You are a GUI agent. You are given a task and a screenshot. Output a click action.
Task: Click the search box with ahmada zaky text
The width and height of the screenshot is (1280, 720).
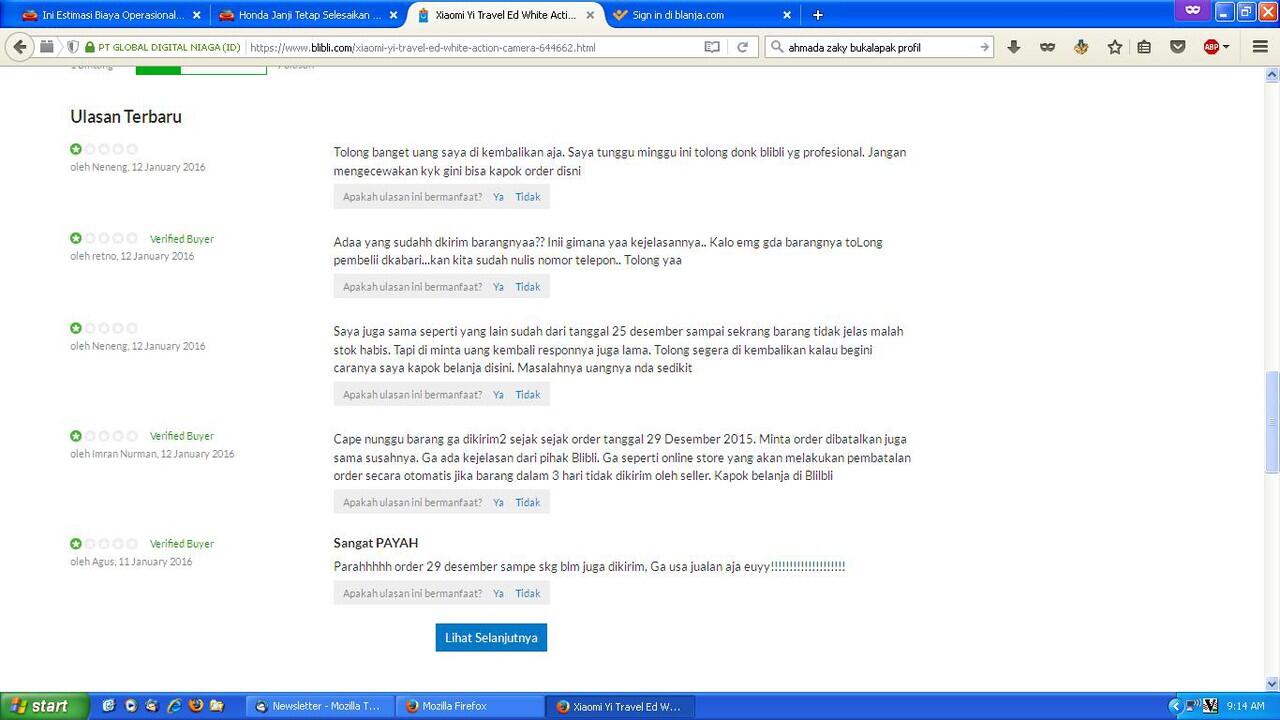point(880,47)
